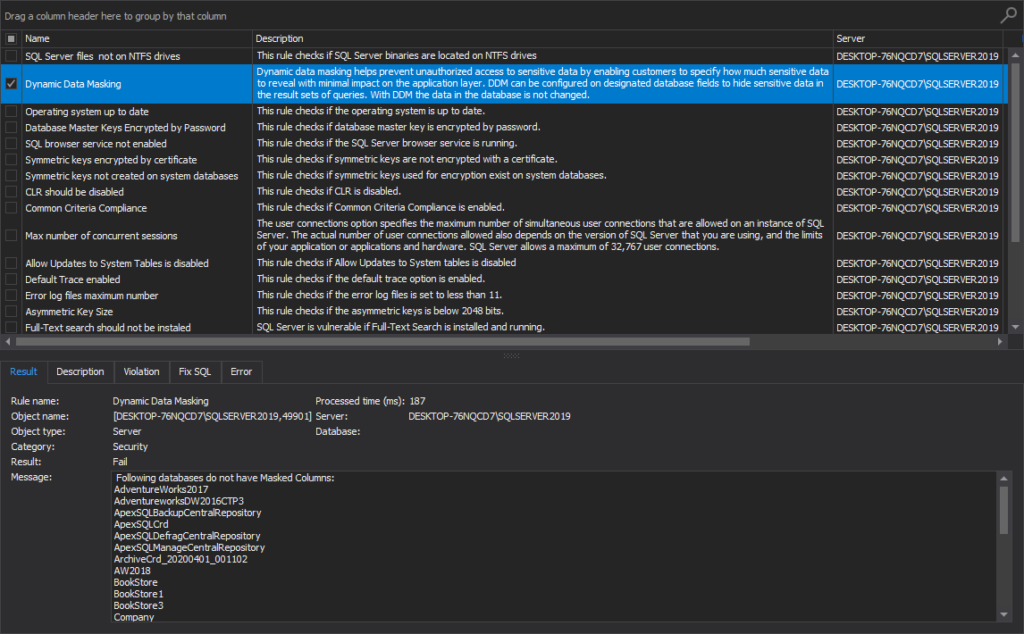
Task: Enable the Default Trace enabled rule checkbox
Action: click(9, 279)
